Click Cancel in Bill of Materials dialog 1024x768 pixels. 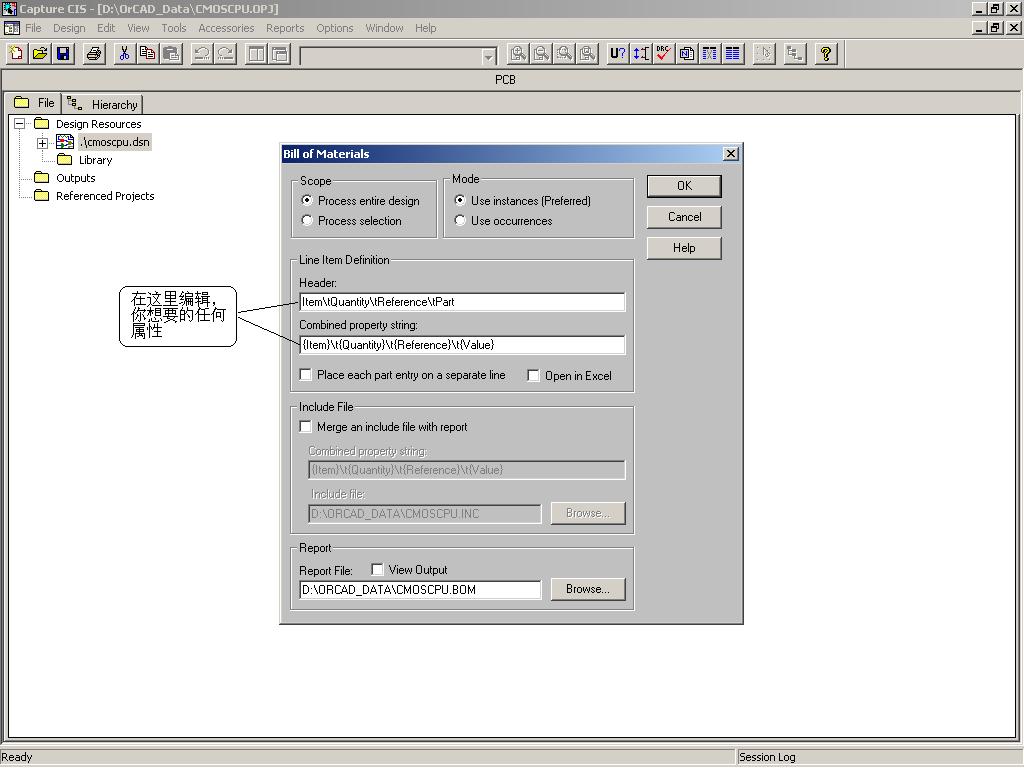(684, 217)
